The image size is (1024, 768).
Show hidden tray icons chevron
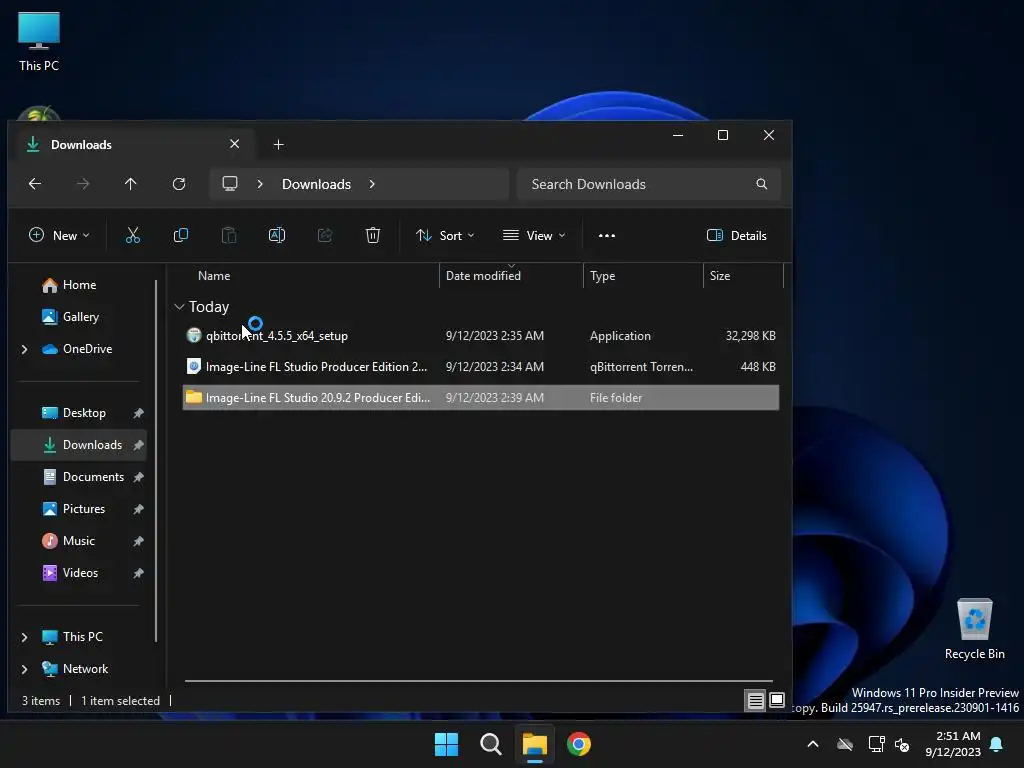tap(813, 744)
